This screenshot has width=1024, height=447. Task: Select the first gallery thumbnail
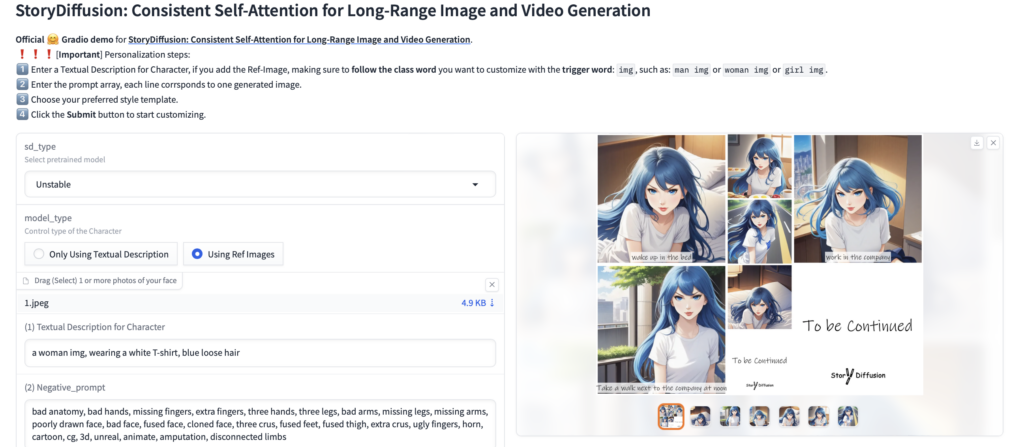[671, 416]
